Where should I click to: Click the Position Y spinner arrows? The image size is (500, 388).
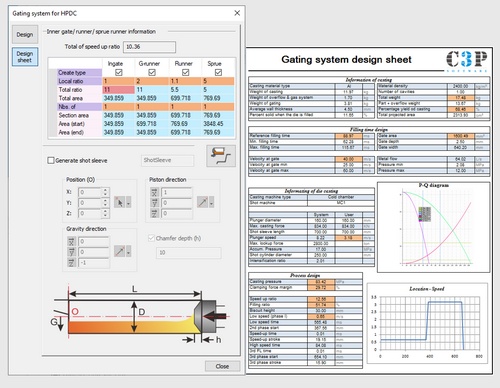(105, 203)
